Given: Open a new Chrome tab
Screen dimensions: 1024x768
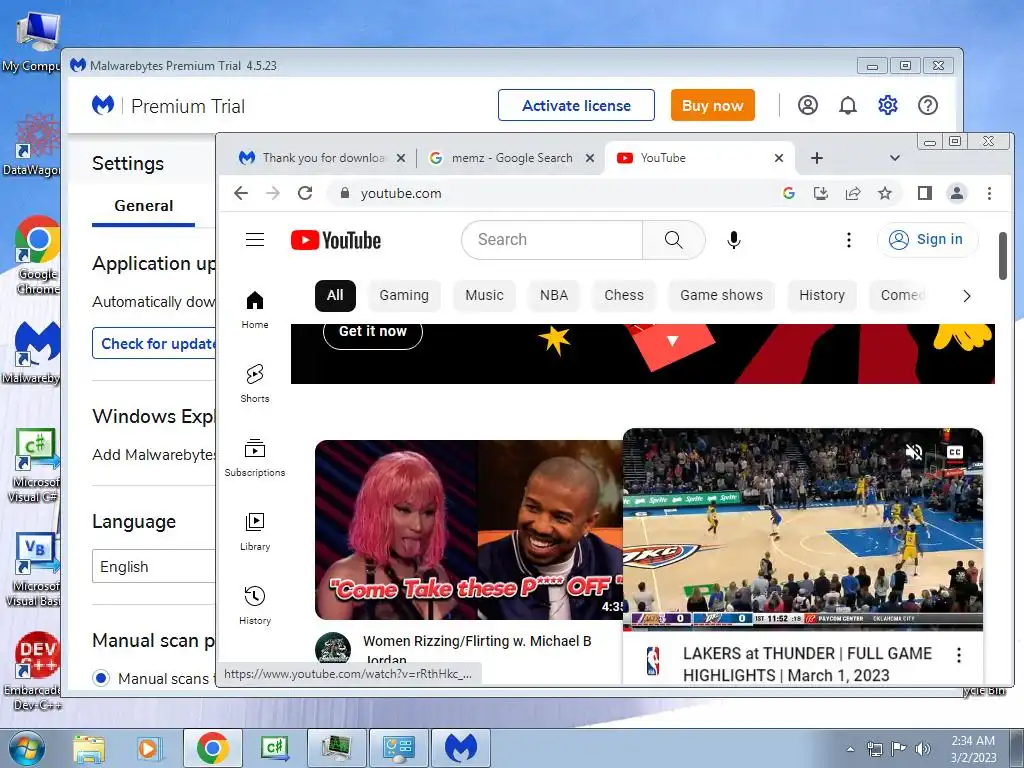Looking at the screenshot, I should [816, 158].
